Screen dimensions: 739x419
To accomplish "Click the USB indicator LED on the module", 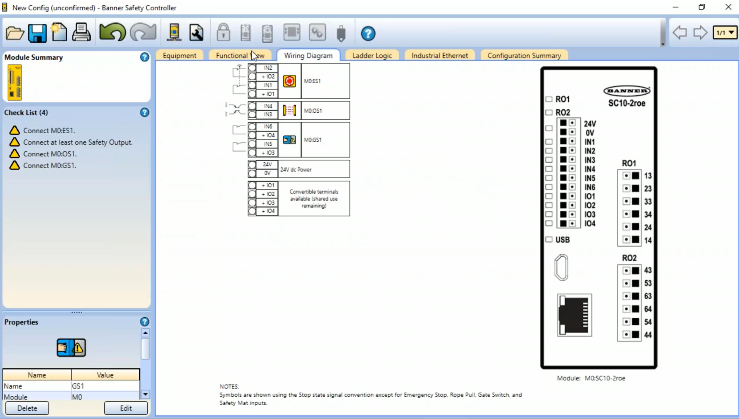I will pos(549,239).
